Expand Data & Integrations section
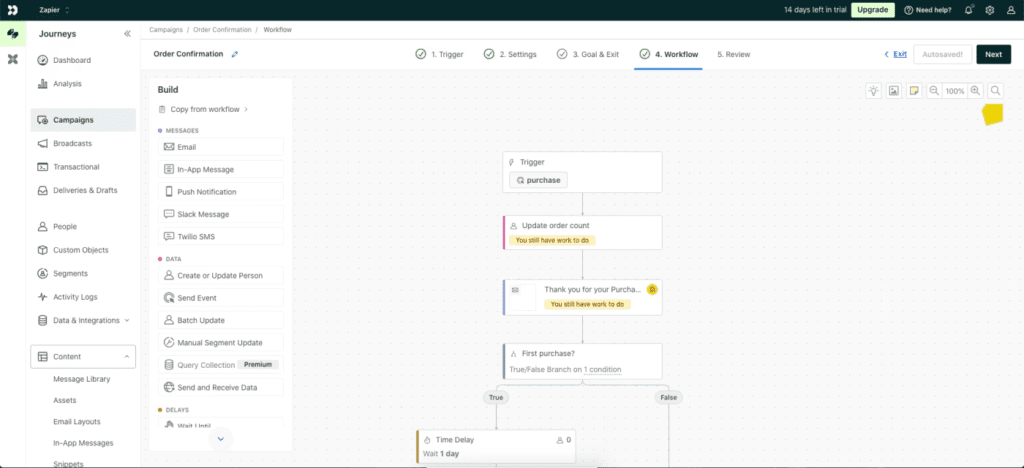The width and height of the screenshot is (1024, 468). click(x=83, y=320)
